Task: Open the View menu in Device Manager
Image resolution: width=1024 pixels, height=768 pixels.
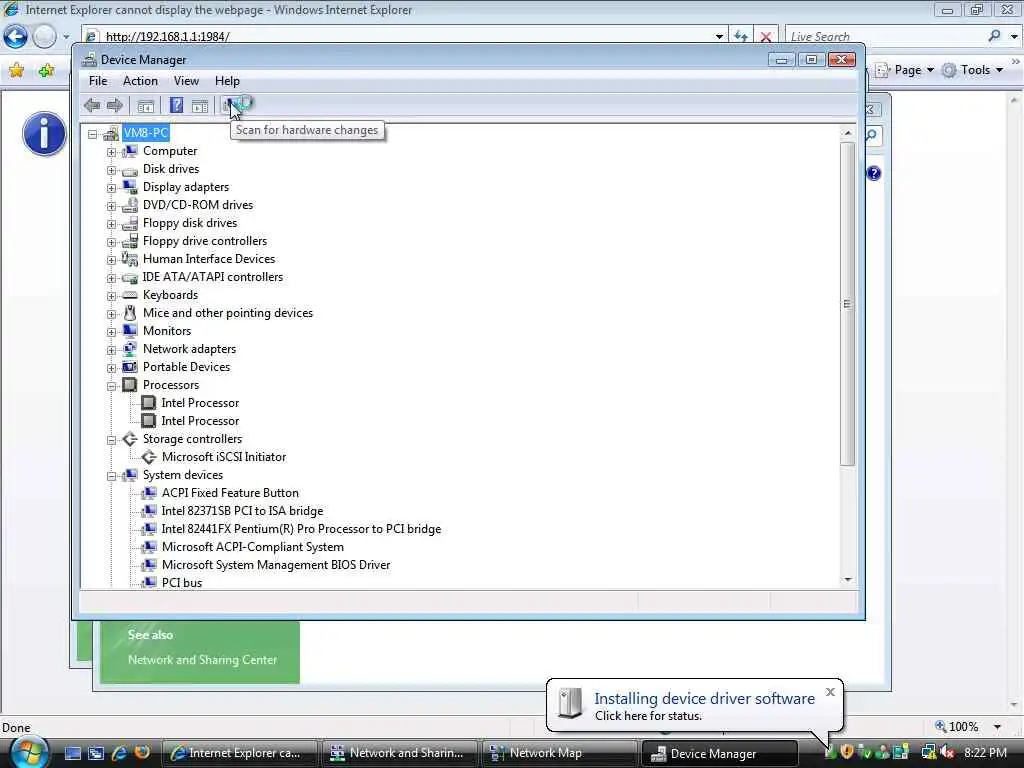Action: tap(186, 81)
